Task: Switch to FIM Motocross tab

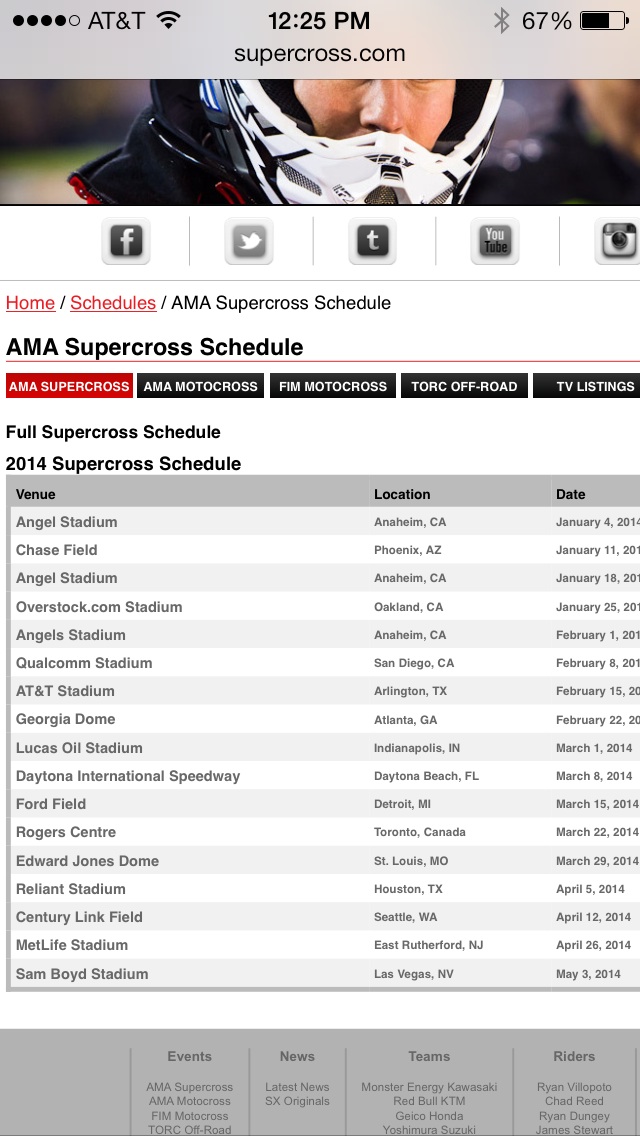Action: [x=333, y=386]
